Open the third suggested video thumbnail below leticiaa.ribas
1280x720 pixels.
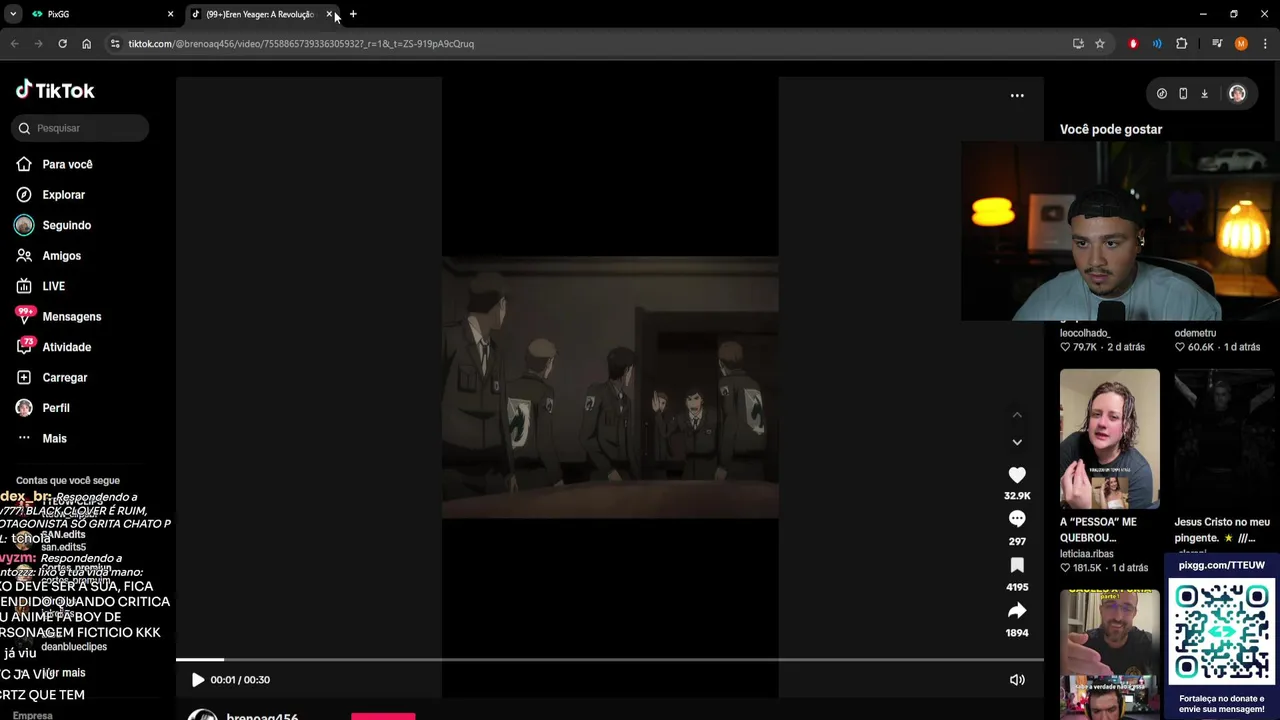tap(1110, 654)
